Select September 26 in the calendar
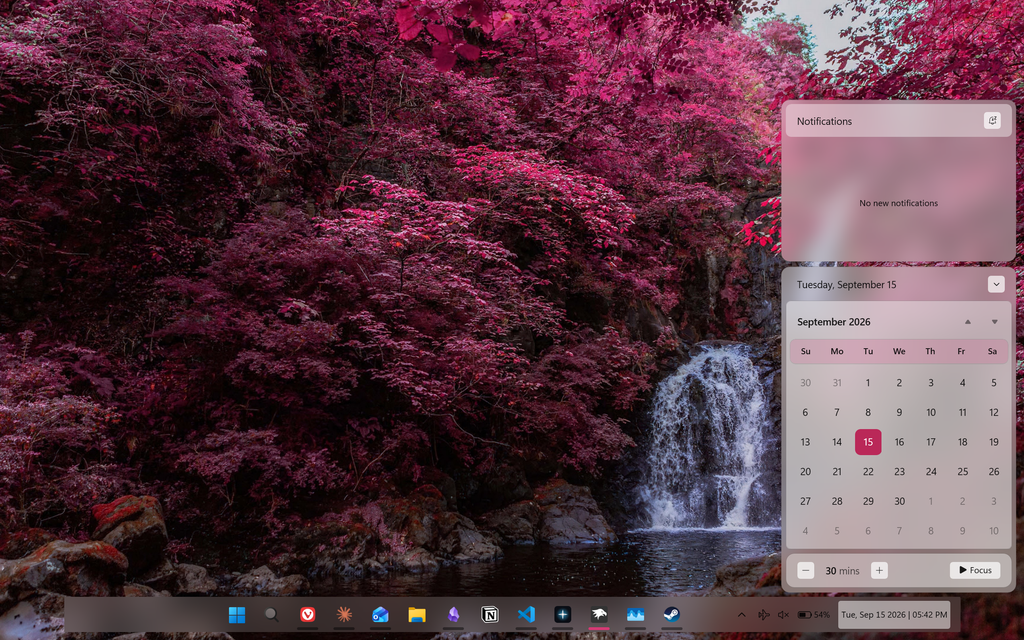1024x640 pixels. click(x=993, y=472)
